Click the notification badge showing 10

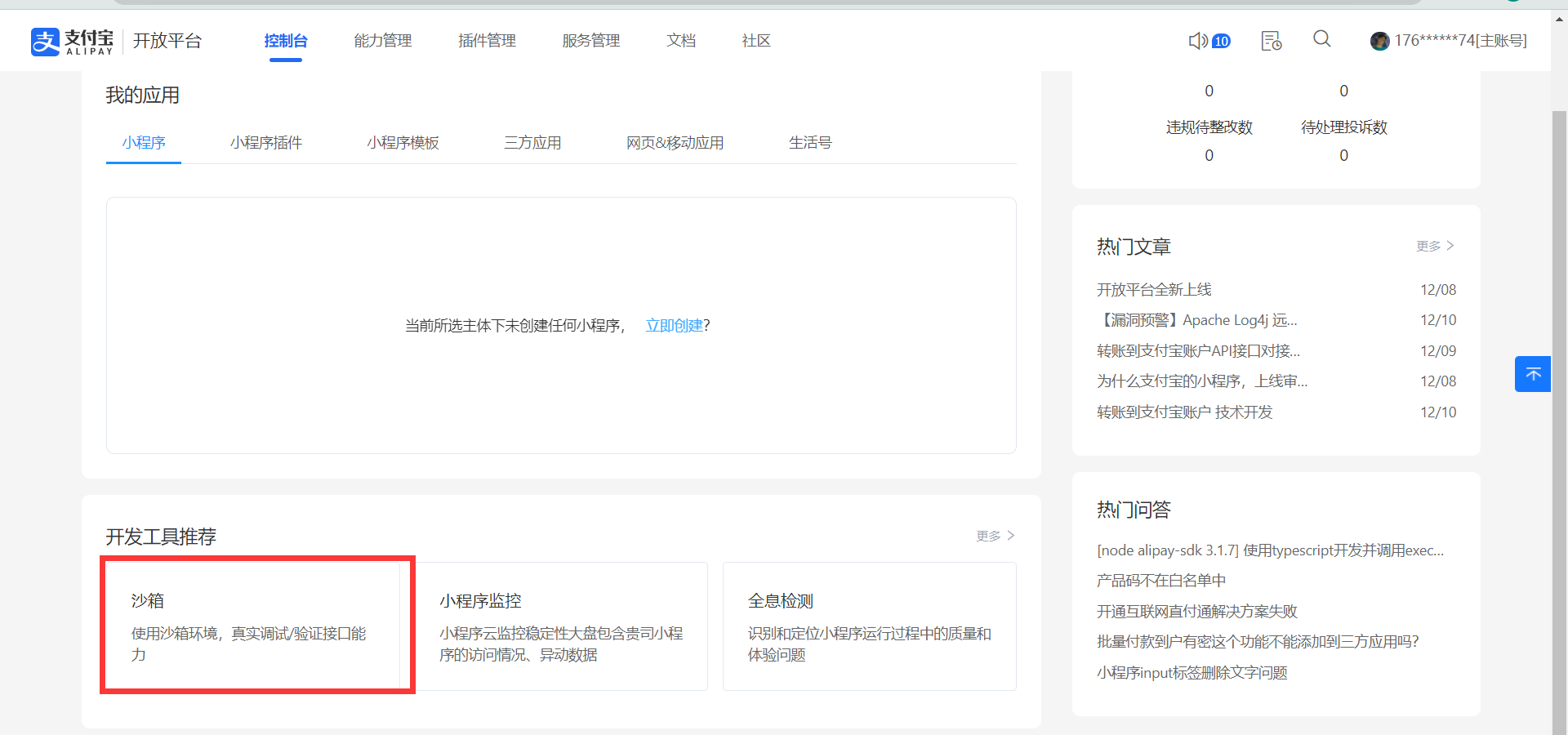click(1221, 41)
